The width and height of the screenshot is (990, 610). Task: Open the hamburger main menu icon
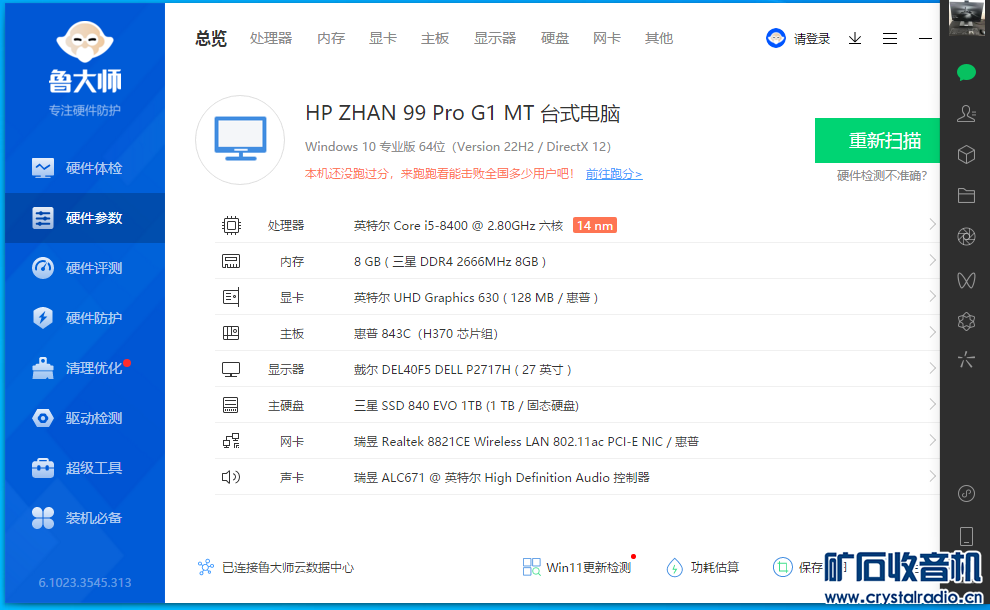[890, 39]
